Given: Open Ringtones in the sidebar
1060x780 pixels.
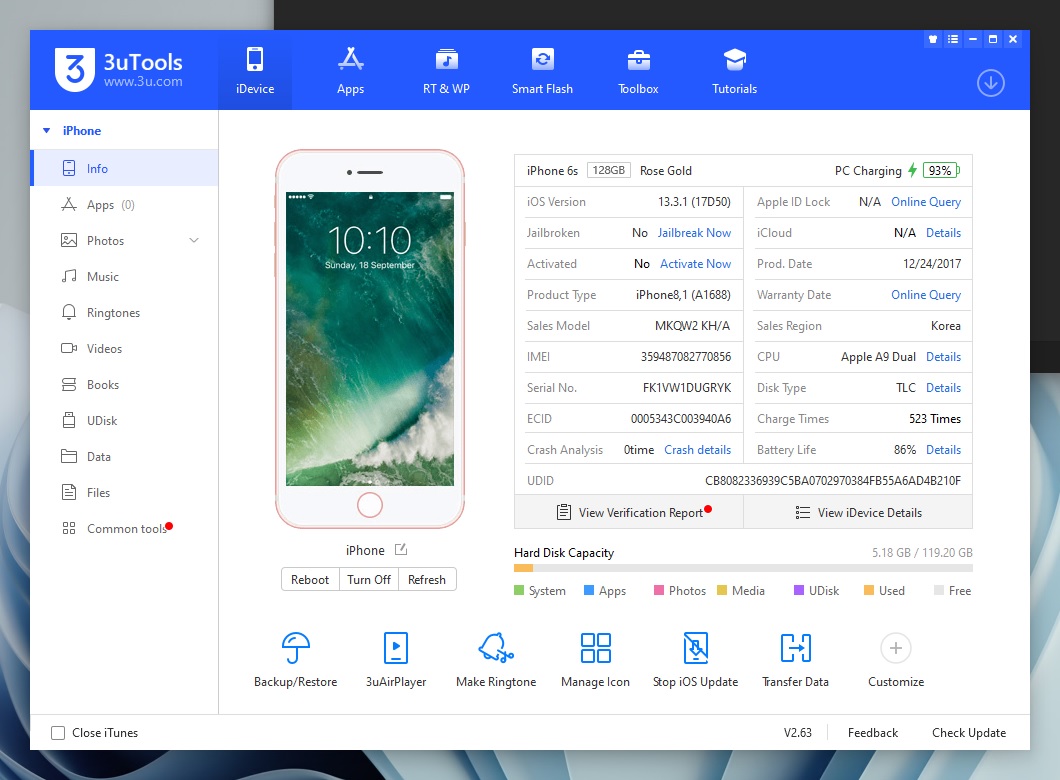Looking at the screenshot, I should 124,312.
